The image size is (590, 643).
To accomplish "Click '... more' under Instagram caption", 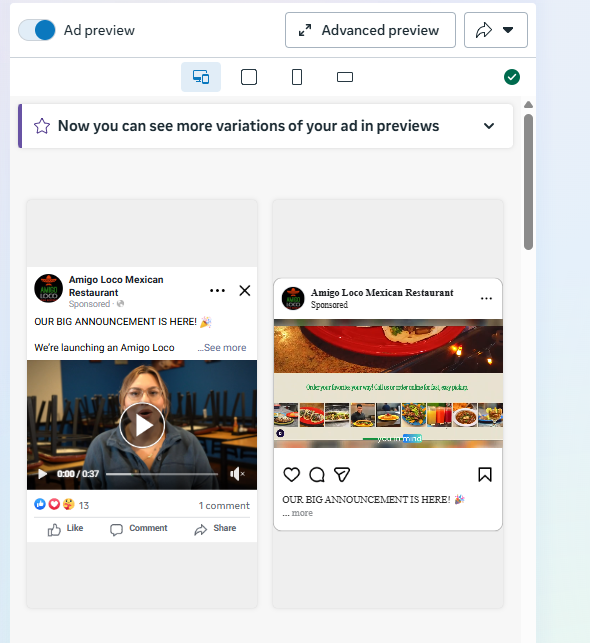I will coord(298,513).
